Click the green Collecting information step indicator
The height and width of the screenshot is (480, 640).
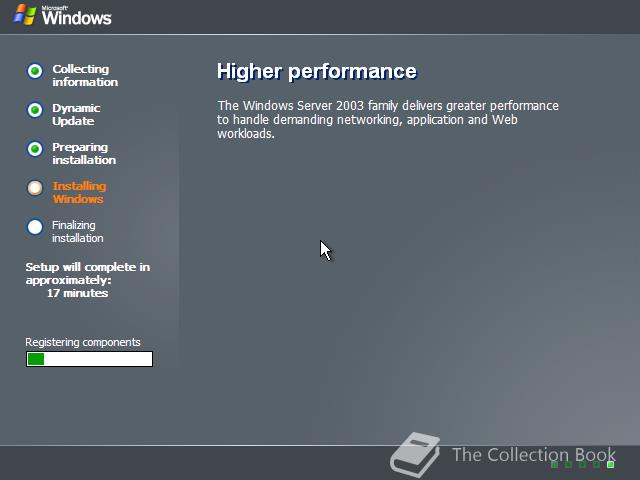(35, 71)
